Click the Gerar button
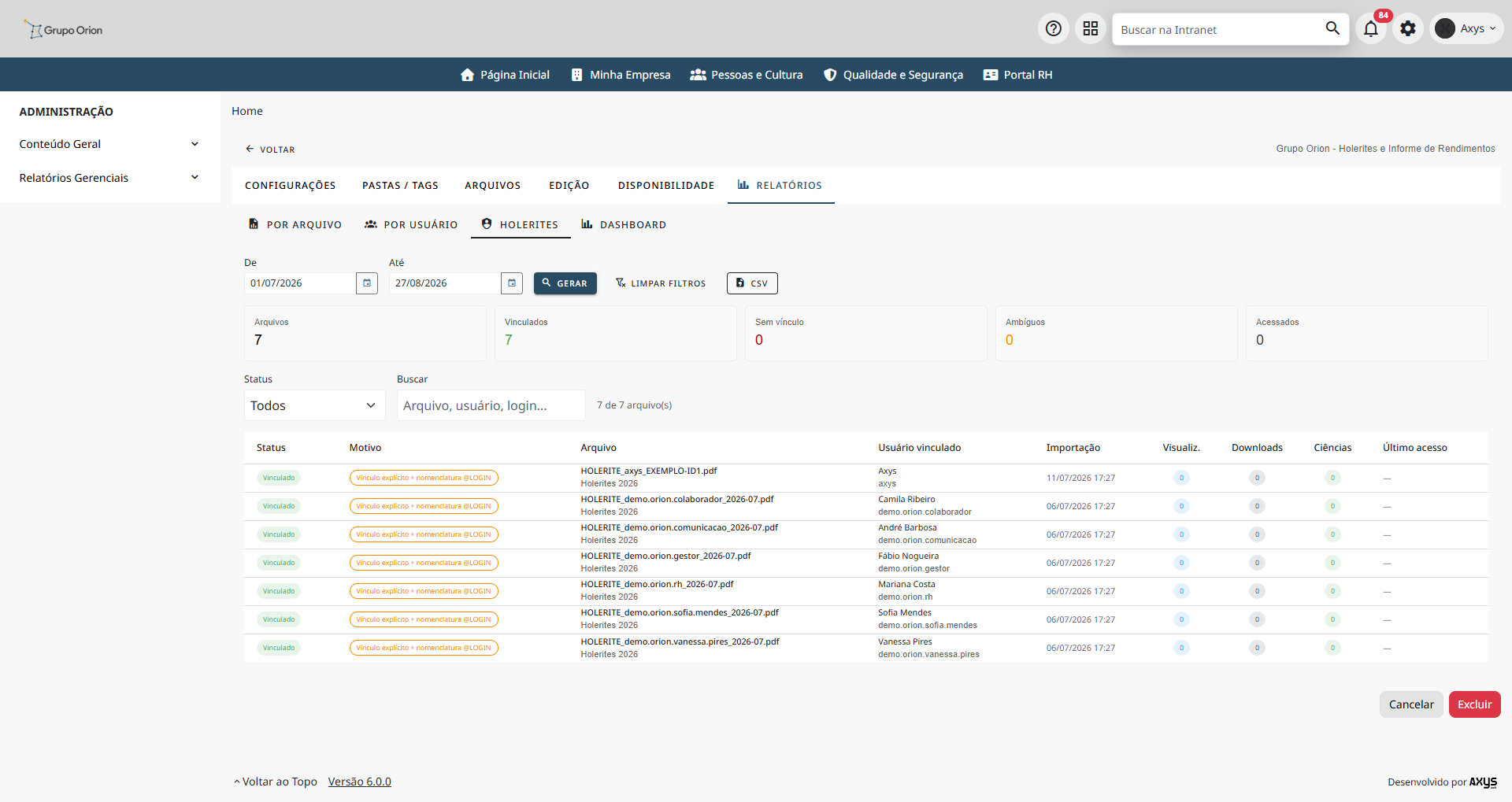 click(x=565, y=283)
